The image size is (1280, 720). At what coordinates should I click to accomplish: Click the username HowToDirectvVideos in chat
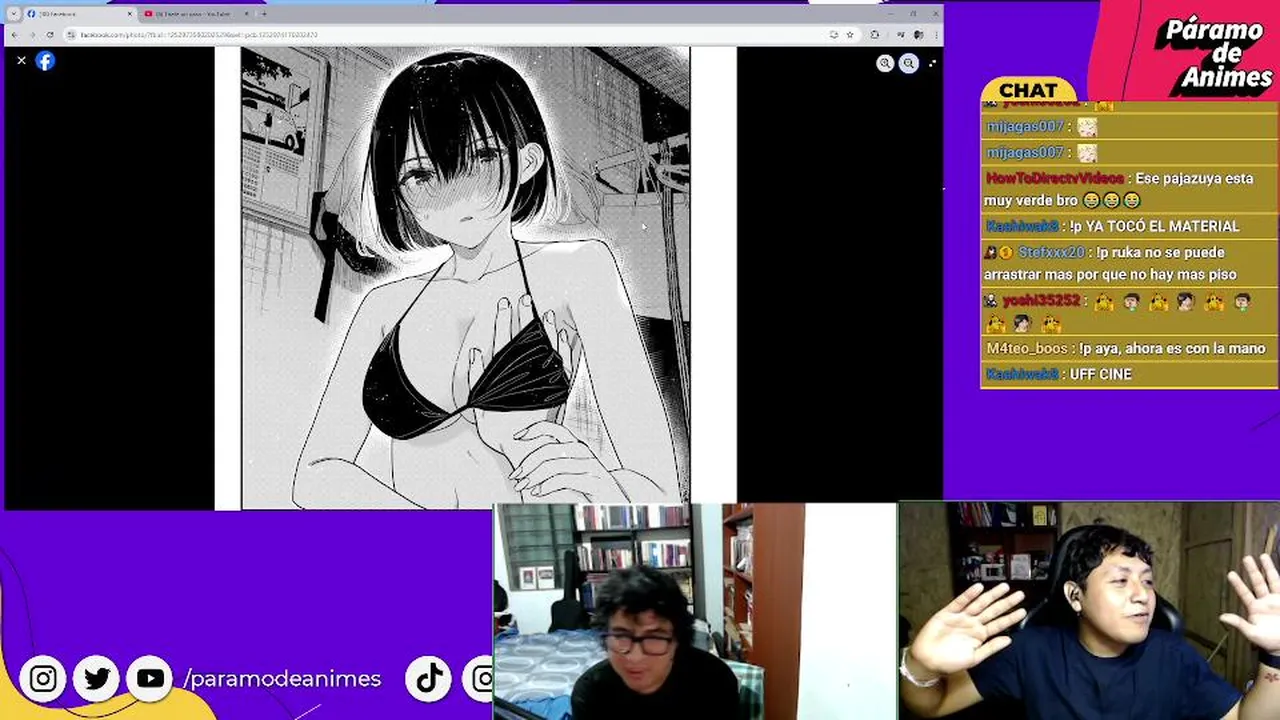pos(1055,178)
